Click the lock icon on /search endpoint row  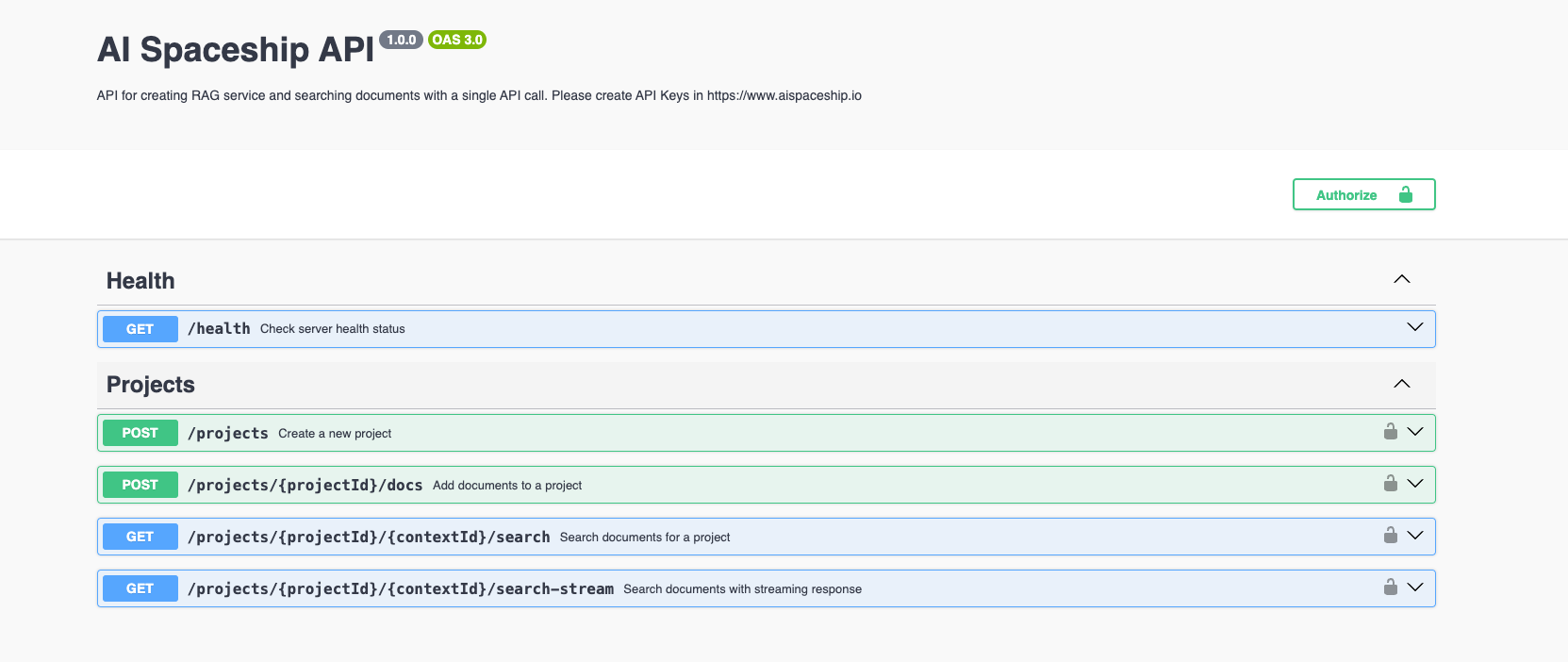(x=1391, y=535)
